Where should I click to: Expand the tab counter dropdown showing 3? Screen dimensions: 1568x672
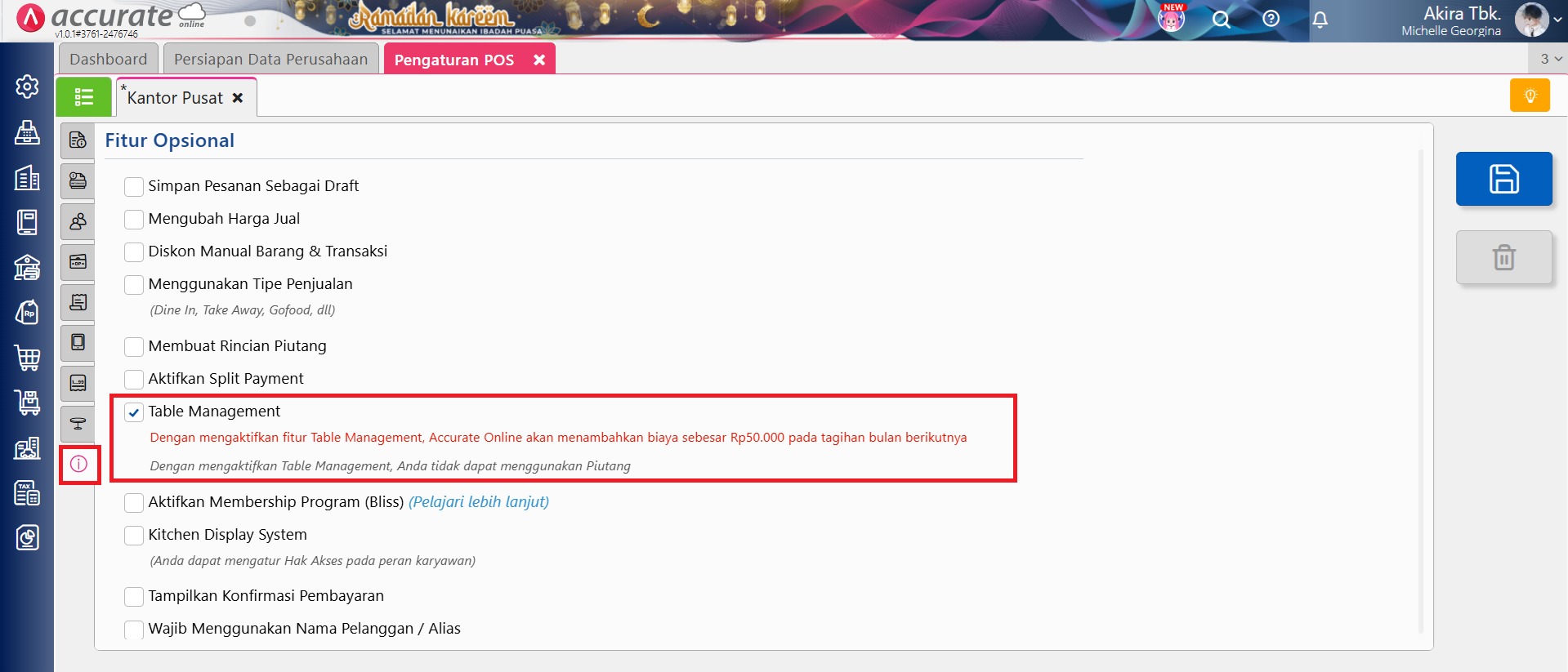(x=1550, y=59)
